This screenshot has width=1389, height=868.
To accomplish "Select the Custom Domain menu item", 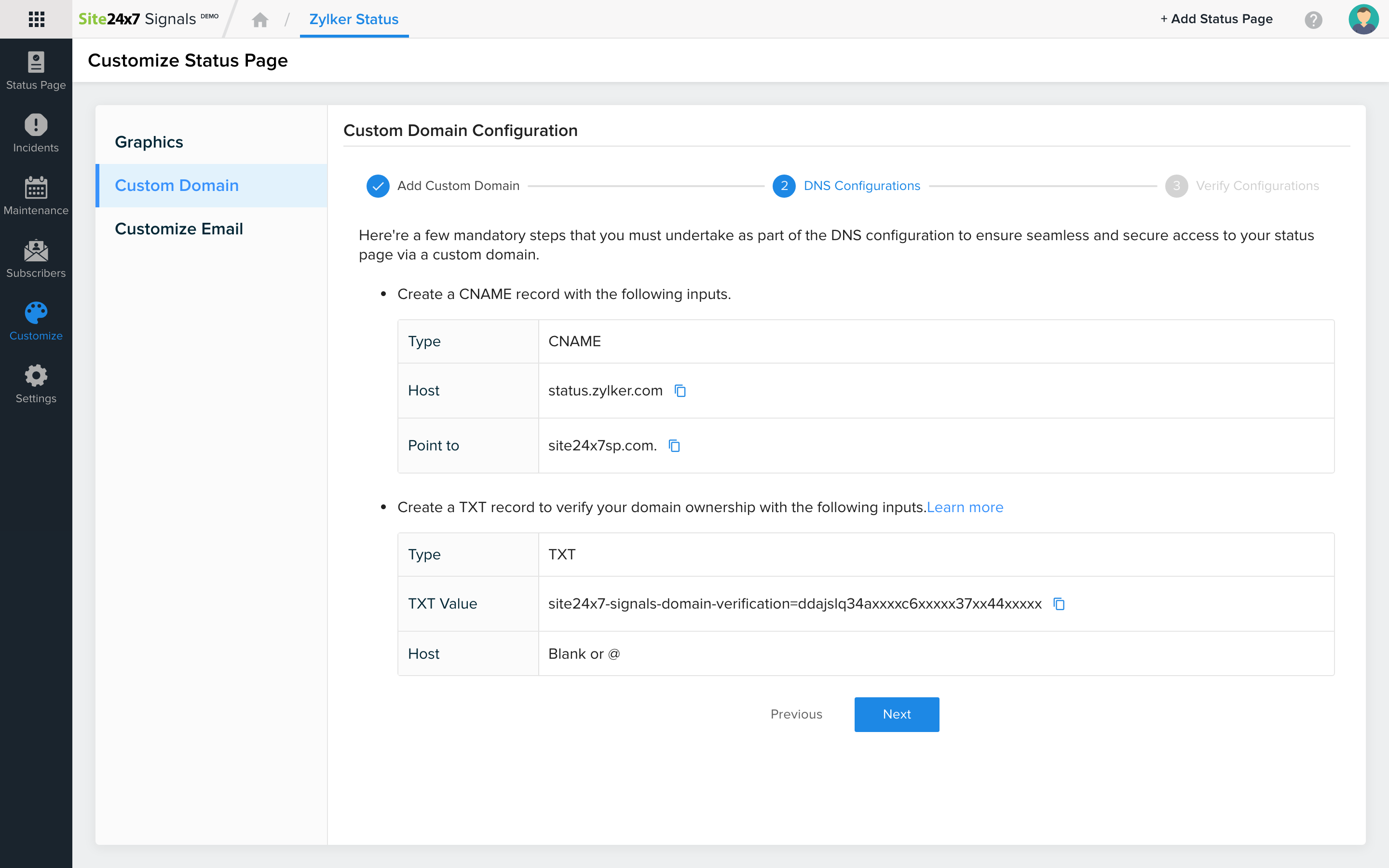I will (x=211, y=186).
